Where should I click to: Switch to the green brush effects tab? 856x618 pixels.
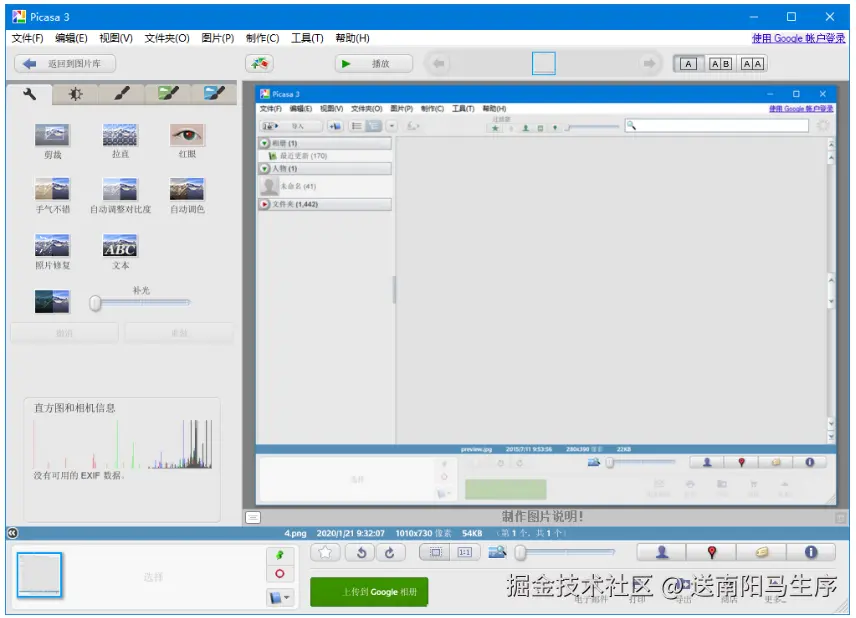[168, 94]
